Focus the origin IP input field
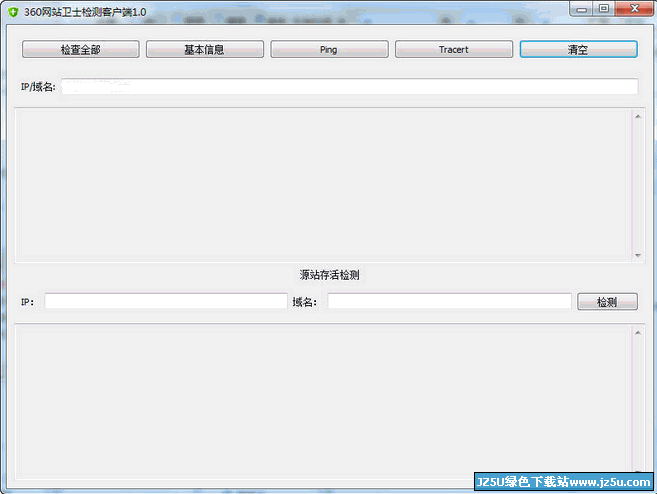 pos(166,301)
